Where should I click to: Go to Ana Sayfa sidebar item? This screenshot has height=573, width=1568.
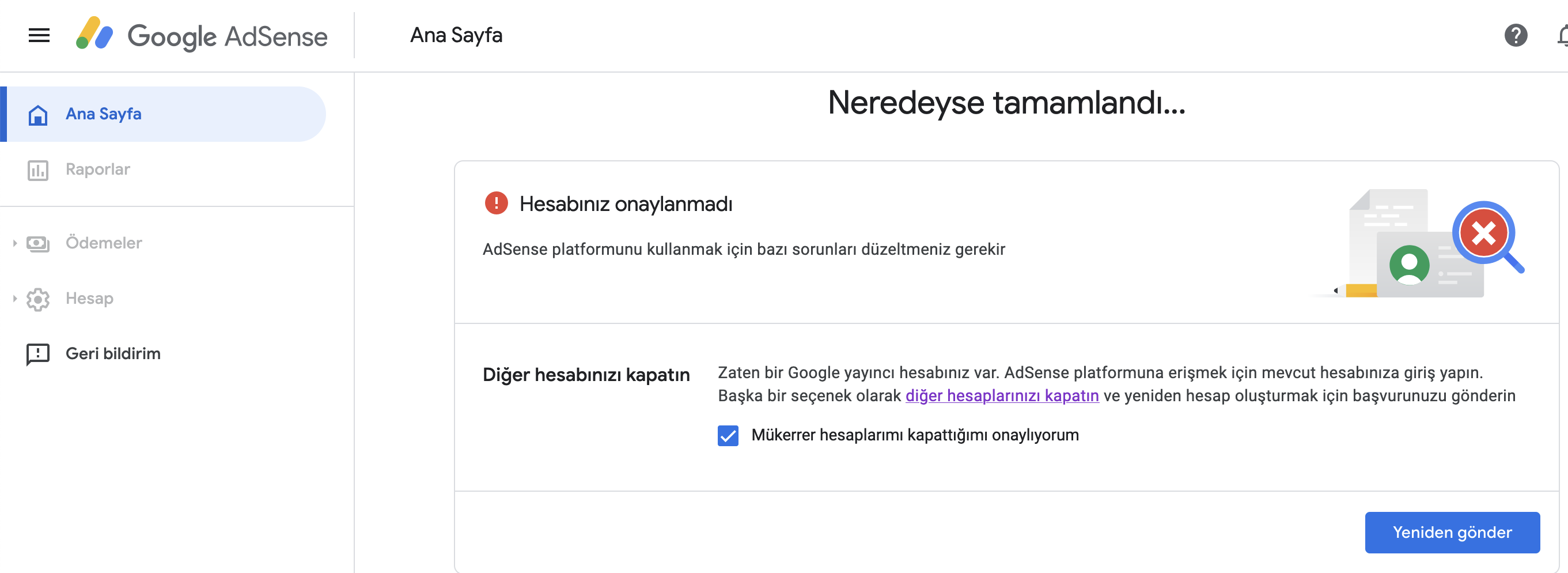(104, 114)
